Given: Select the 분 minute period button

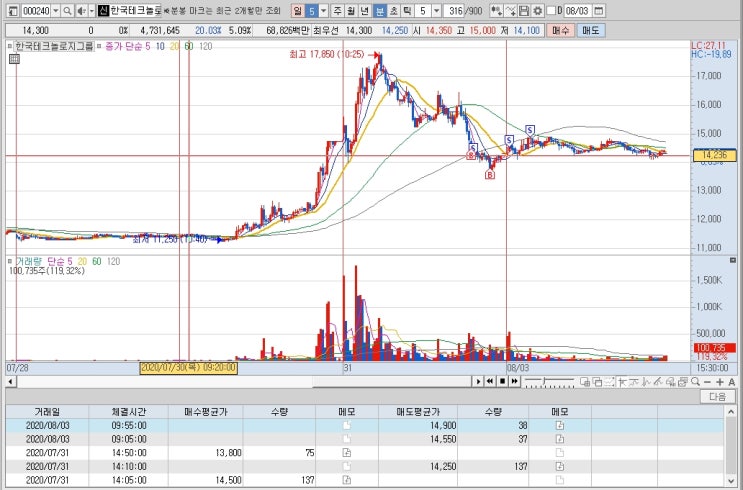Looking at the screenshot, I should 380,10.
